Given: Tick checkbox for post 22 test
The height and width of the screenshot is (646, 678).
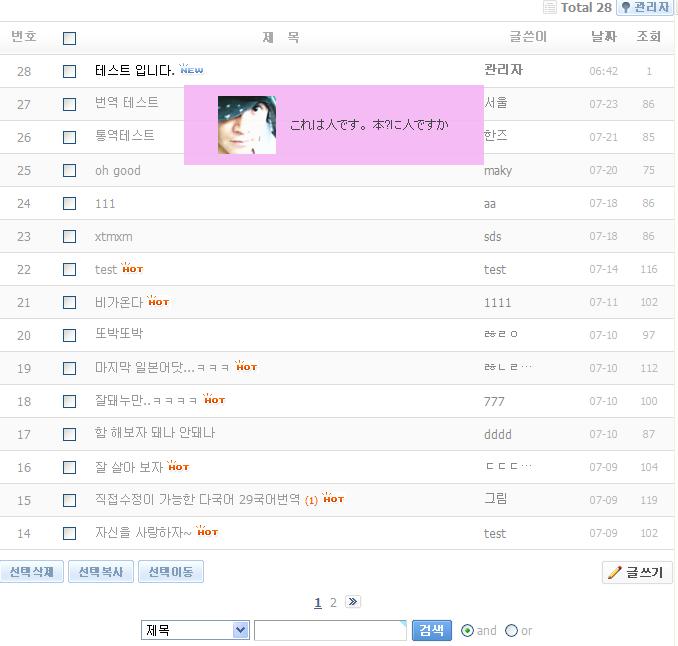Looking at the screenshot, I should pos(69,269).
